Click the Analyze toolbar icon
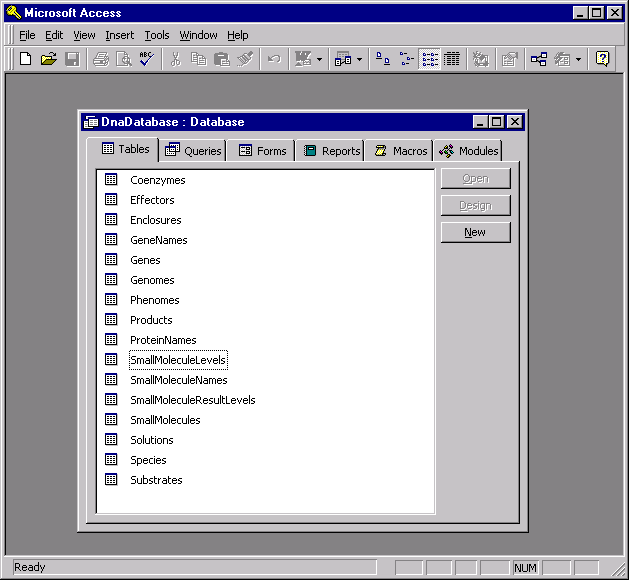The width and height of the screenshot is (629, 580). tap(343, 59)
